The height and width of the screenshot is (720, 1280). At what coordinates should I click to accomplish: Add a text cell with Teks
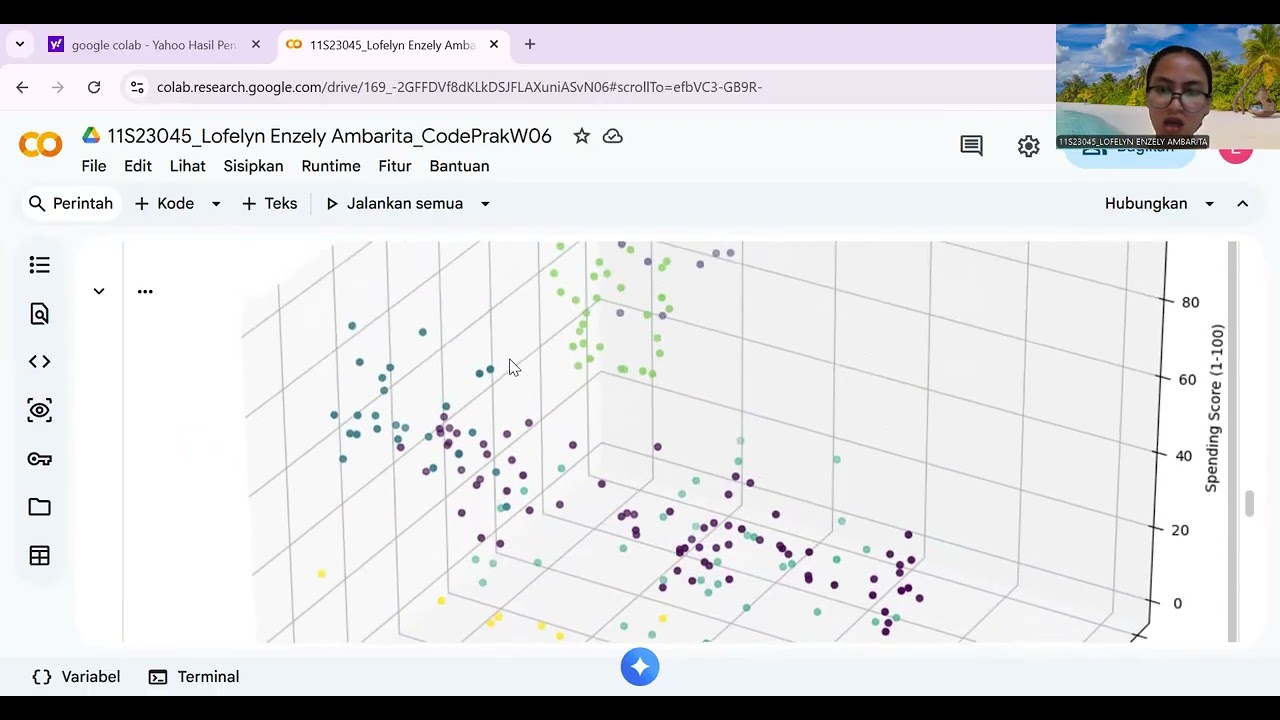[269, 204]
